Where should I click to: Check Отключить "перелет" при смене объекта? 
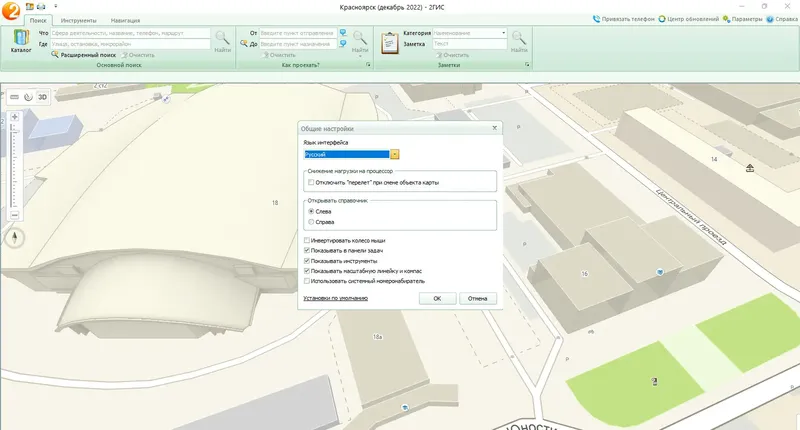coord(311,182)
